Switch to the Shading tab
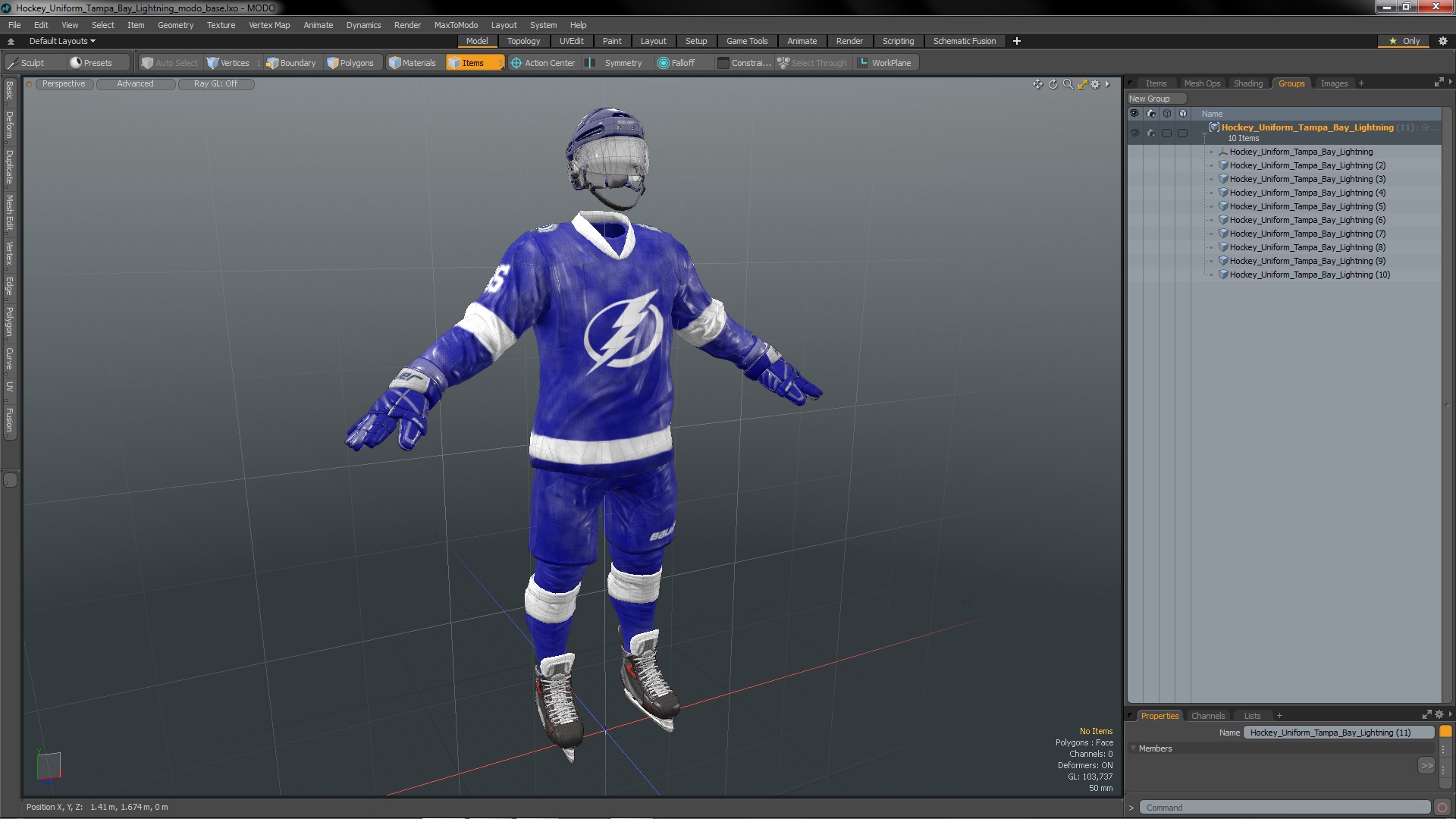1456x819 pixels. [x=1247, y=83]
